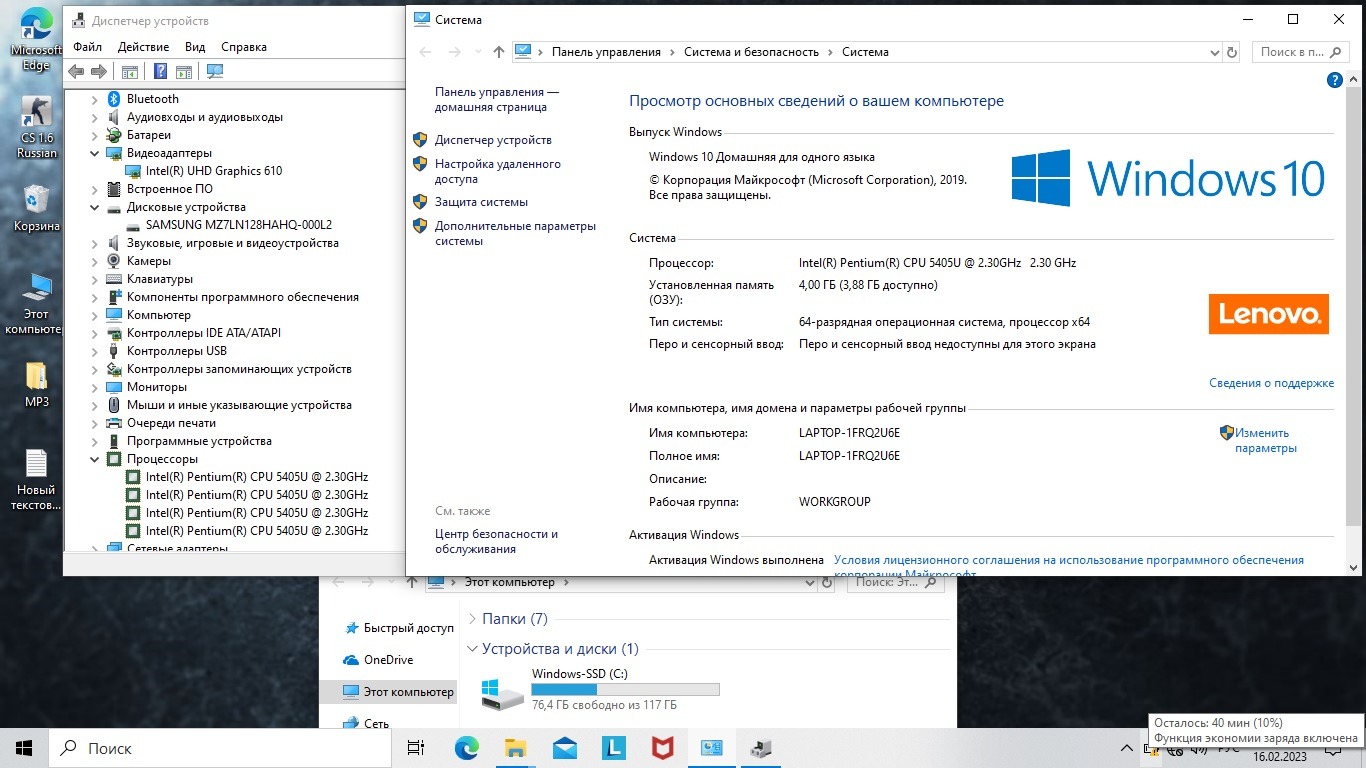Select Камеры category in Device Manager
This screenshot has width=1366, height=768.
[148, 261]
